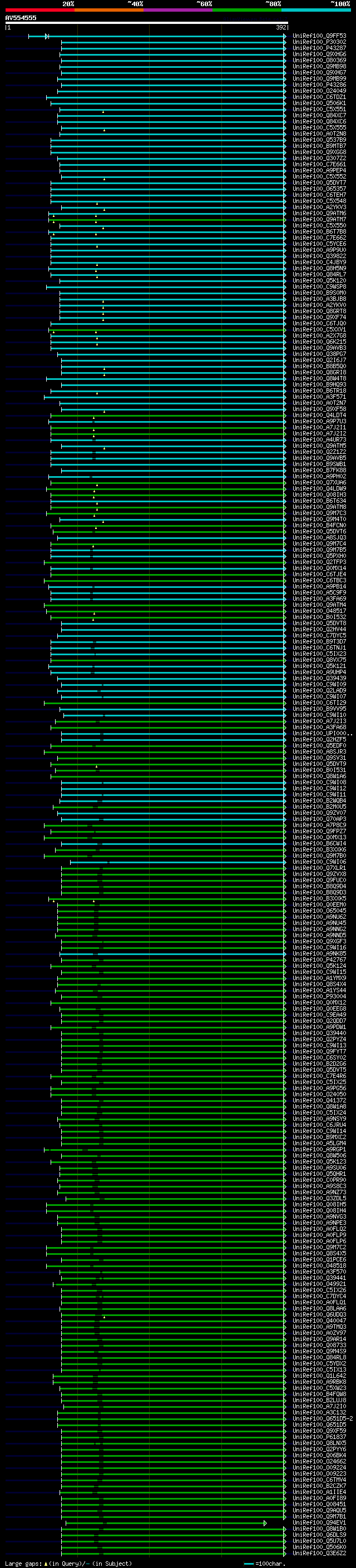The image size is (356, 1568).
Task: Select hit UniRef100_Q9FUC0
Action: pos(319,879)
